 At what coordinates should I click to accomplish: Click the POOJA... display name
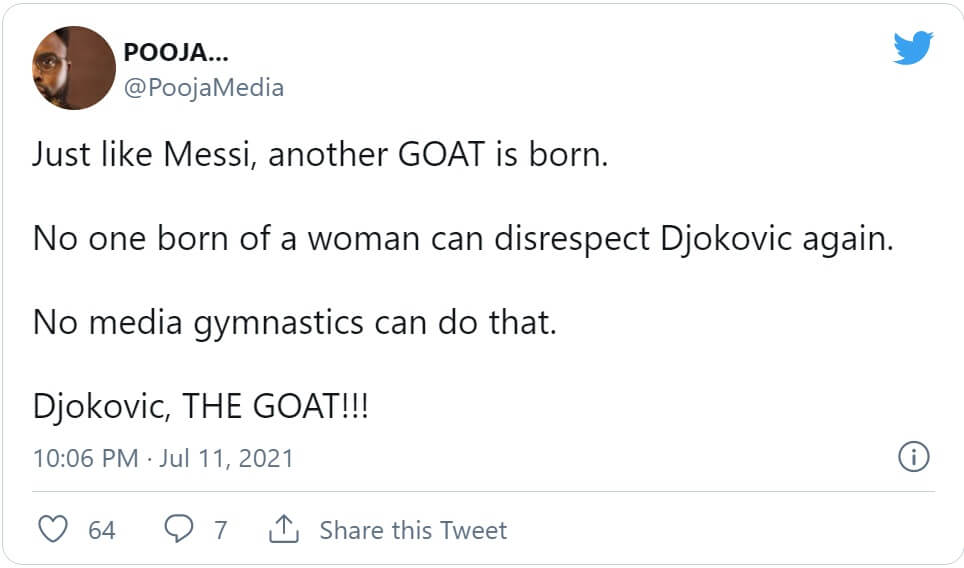[x=176, y=52]
